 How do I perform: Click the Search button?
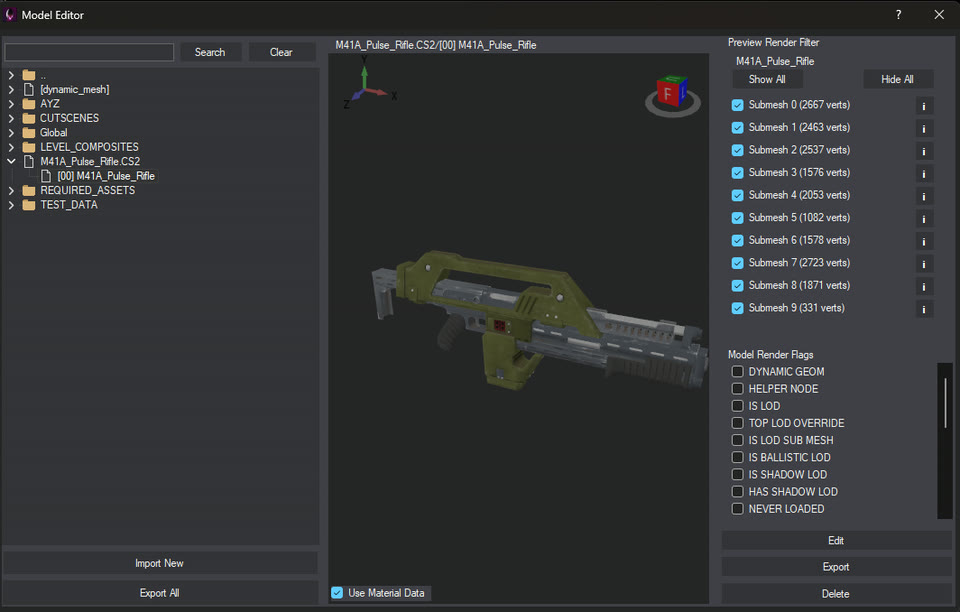pyautogui.click(x=210, y=52)
